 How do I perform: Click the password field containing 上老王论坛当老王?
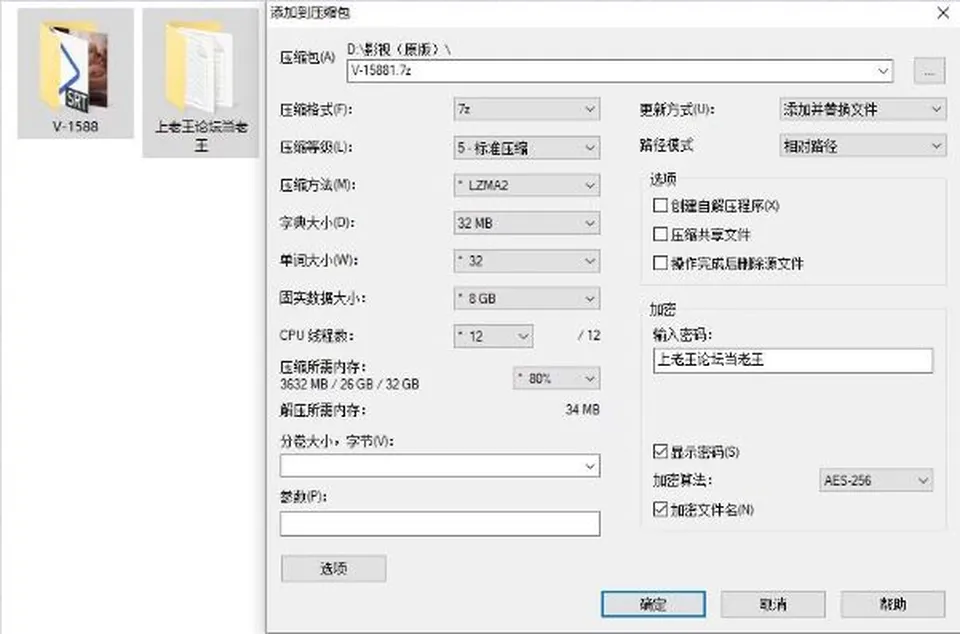(793, 360)
